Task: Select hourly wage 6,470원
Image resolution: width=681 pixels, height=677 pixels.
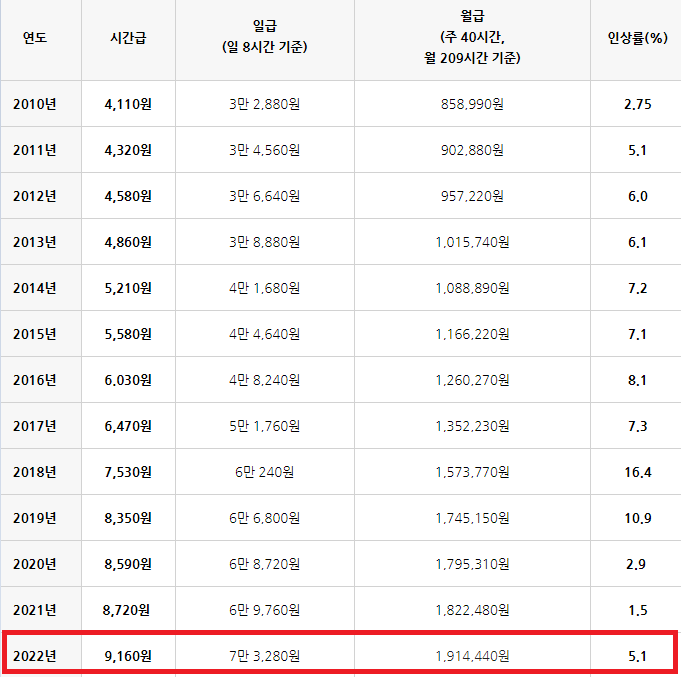Action: pyautogui.click(x=128, y=426)
